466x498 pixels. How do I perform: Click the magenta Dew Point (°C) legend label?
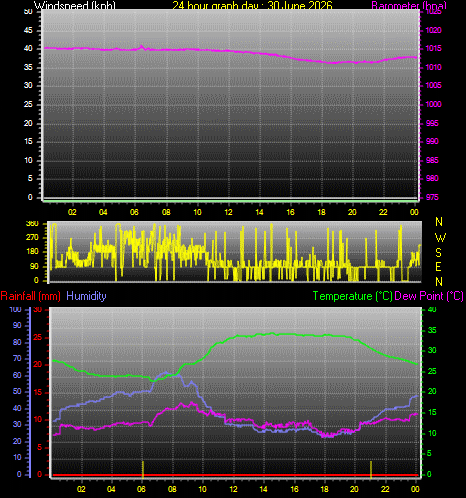pos(429,296)
